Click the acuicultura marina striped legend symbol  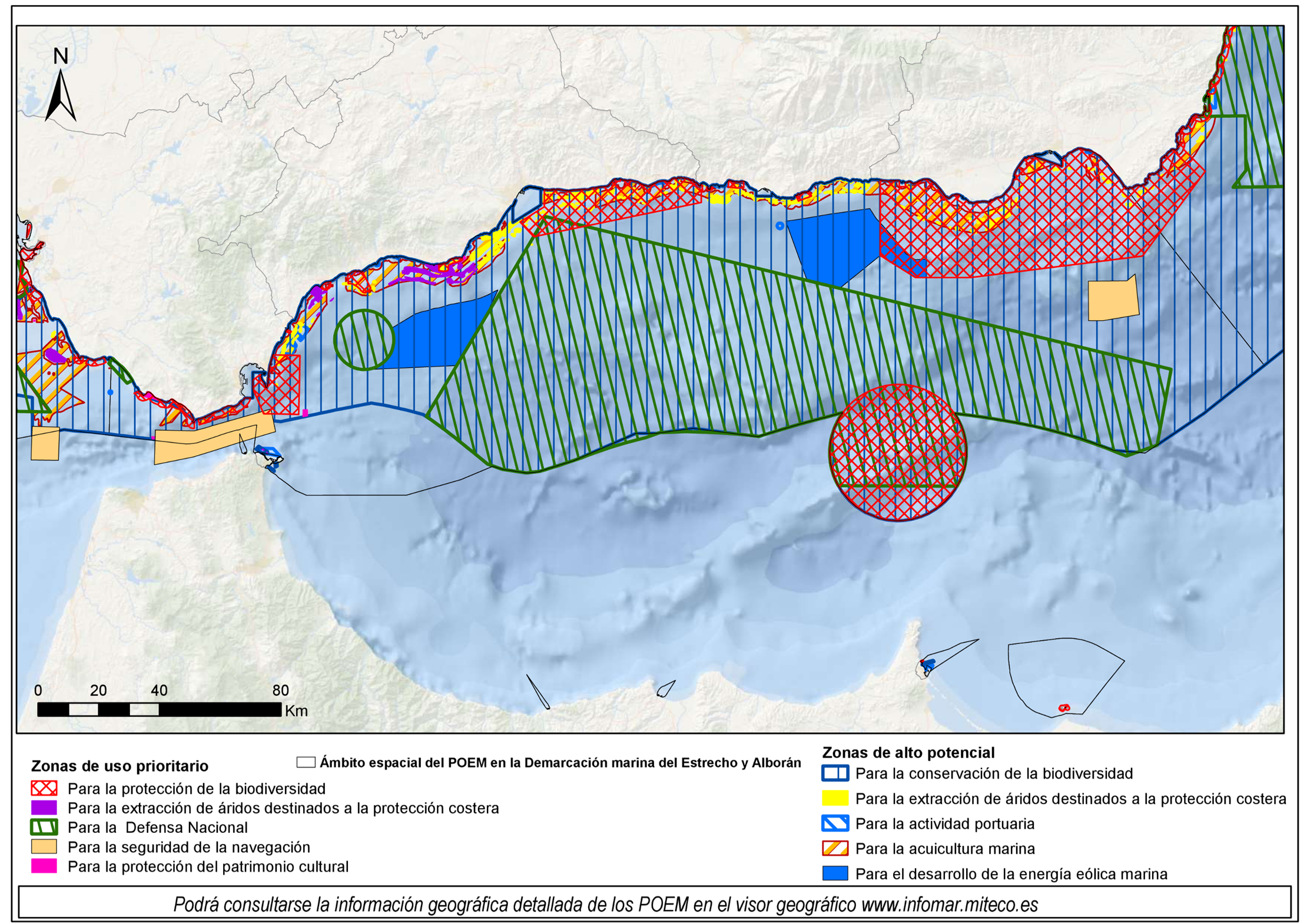click(835, 848)
